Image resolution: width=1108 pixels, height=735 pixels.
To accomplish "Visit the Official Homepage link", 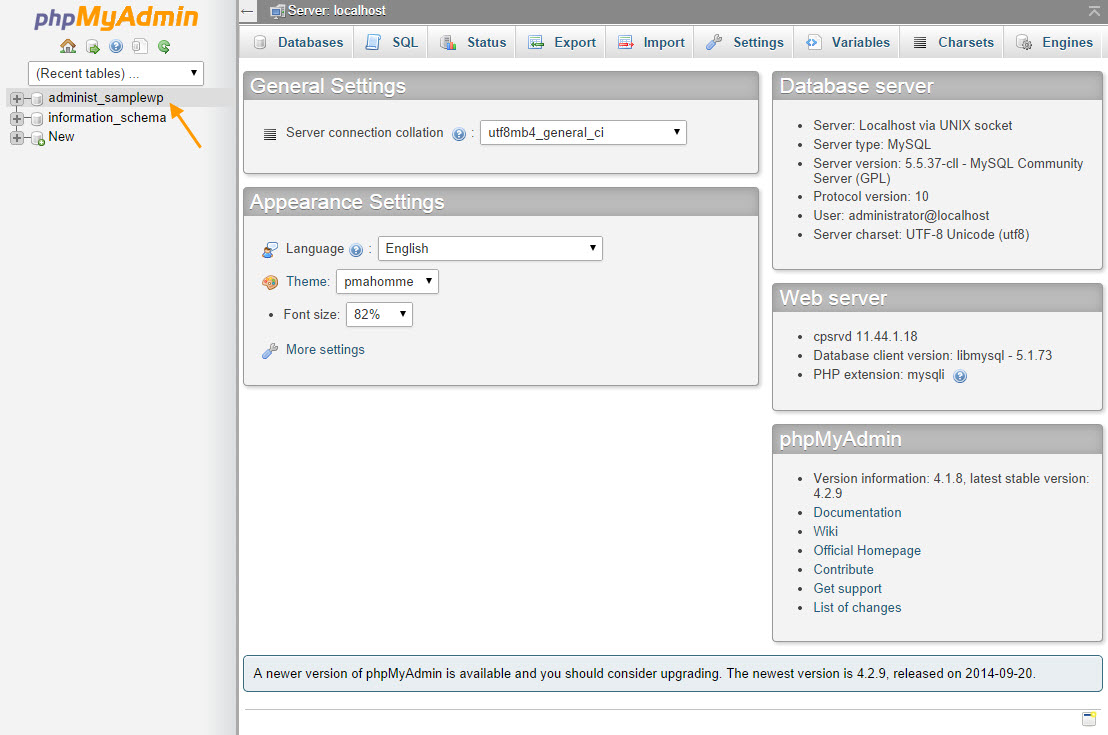I will (867, 551).
